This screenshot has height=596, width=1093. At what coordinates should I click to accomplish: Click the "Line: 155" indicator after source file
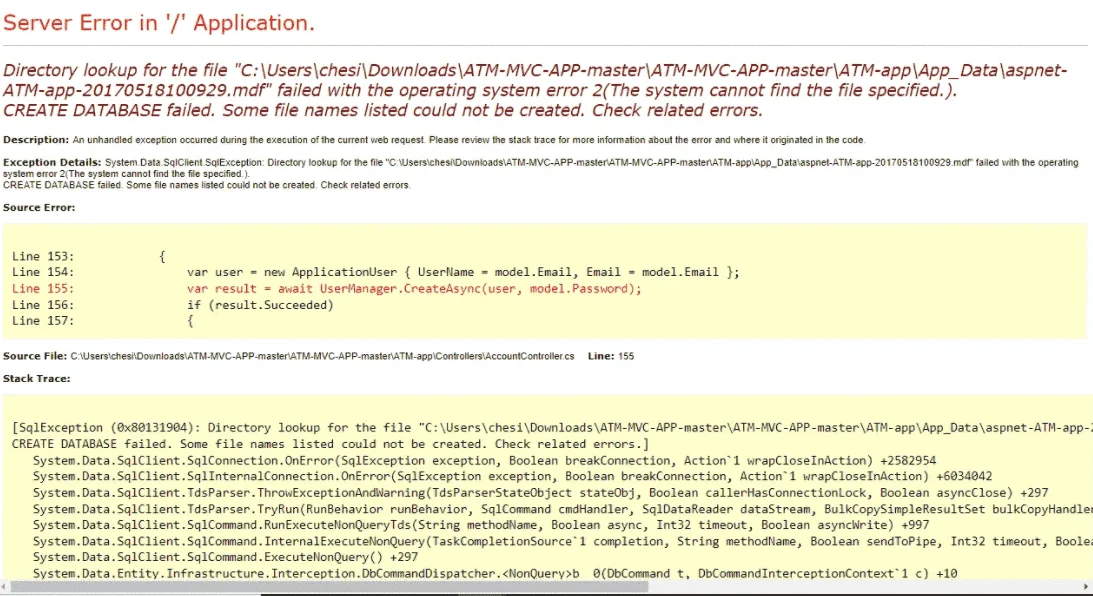(611, 356)
